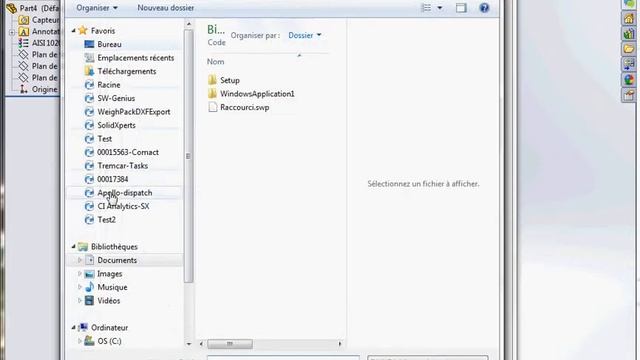640x360 pixels.
Task: Open the WindowsApplication1 folder
Action: click(x=257, y=93)
